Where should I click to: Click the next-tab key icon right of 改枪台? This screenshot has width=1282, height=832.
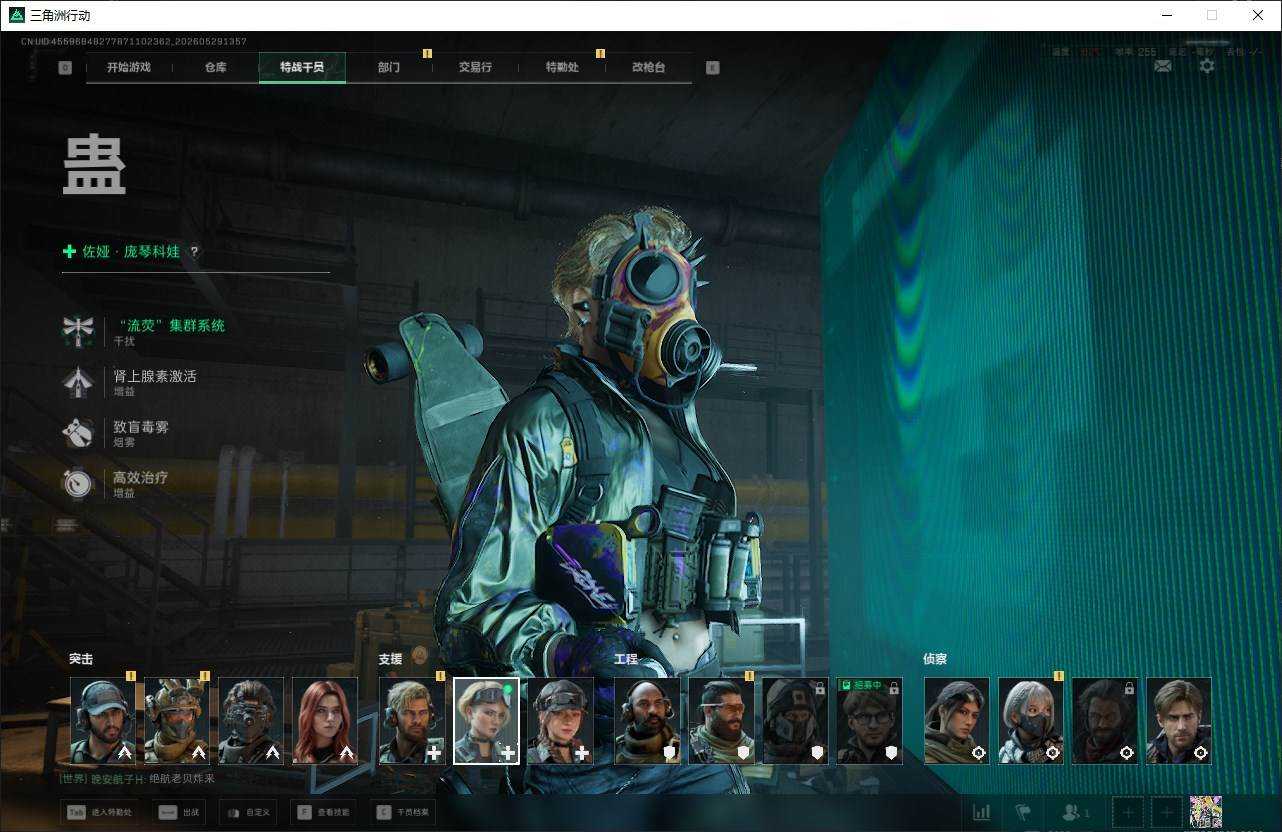pos(712,68)
